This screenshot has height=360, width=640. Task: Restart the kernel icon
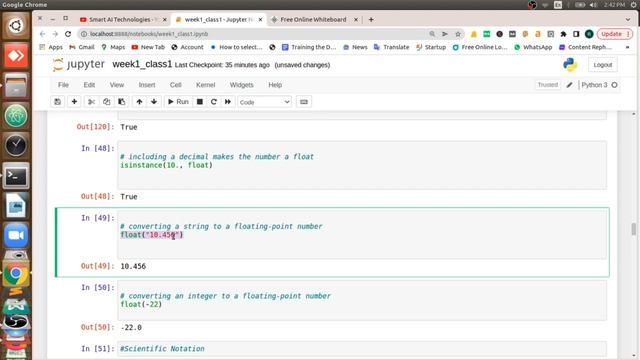213,102
